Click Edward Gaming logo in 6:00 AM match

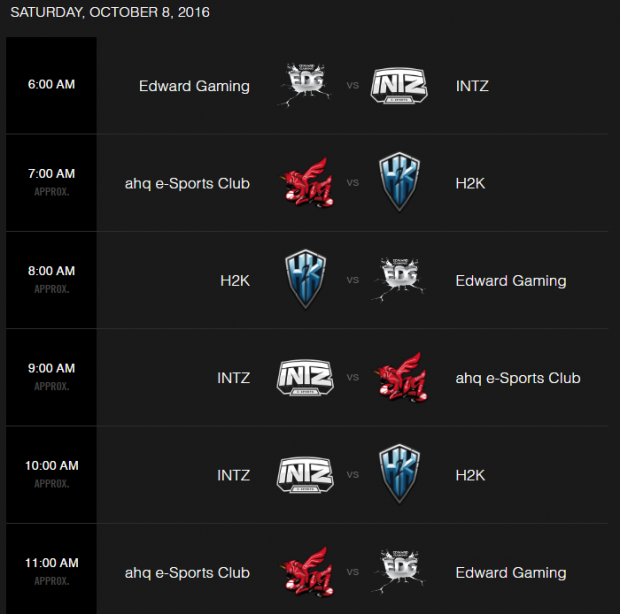pyautogui.click(x=304, y=86)
